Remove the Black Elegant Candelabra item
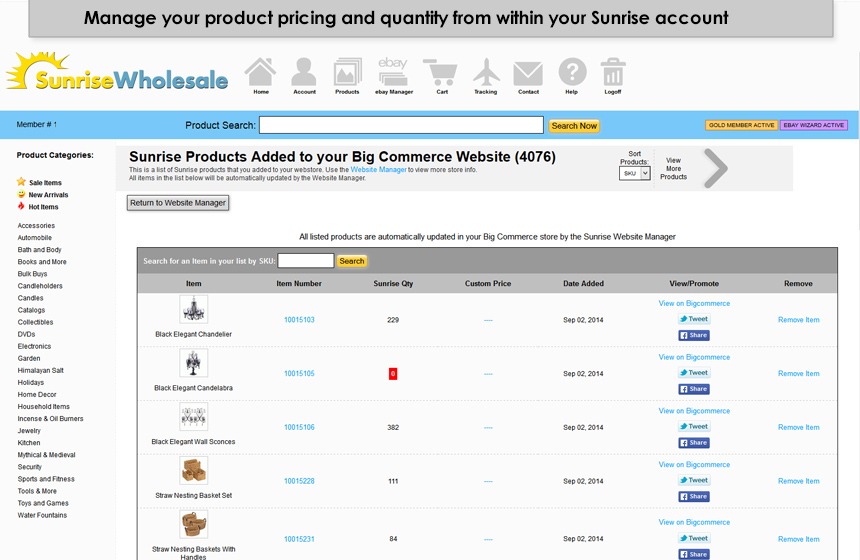860x560 pixels. [x=799, y=374]
